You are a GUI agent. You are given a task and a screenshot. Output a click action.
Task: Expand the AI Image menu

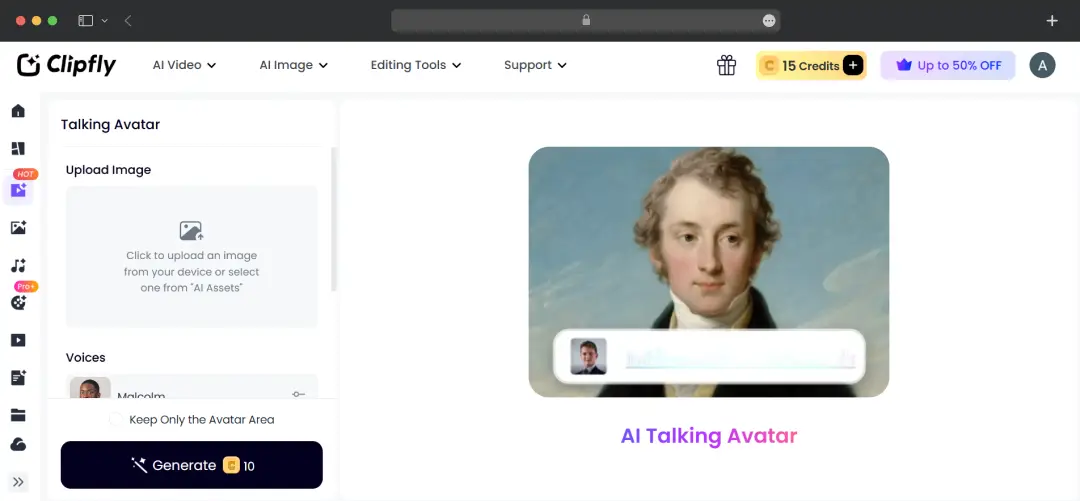pyautogui.click(x=293, y=65)
